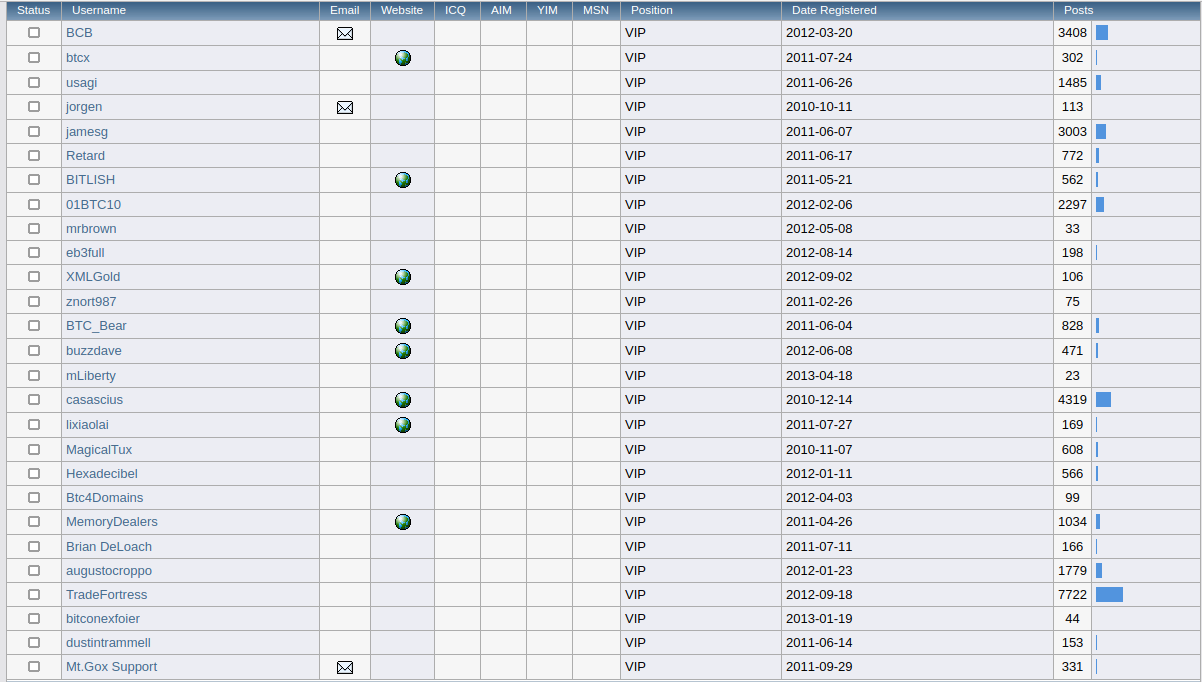
Task: Select the Btc4Domains checkbox
Action: point(34,498)
